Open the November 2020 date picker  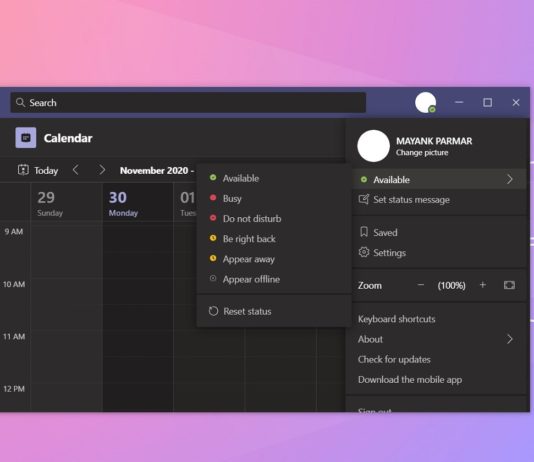157,170
